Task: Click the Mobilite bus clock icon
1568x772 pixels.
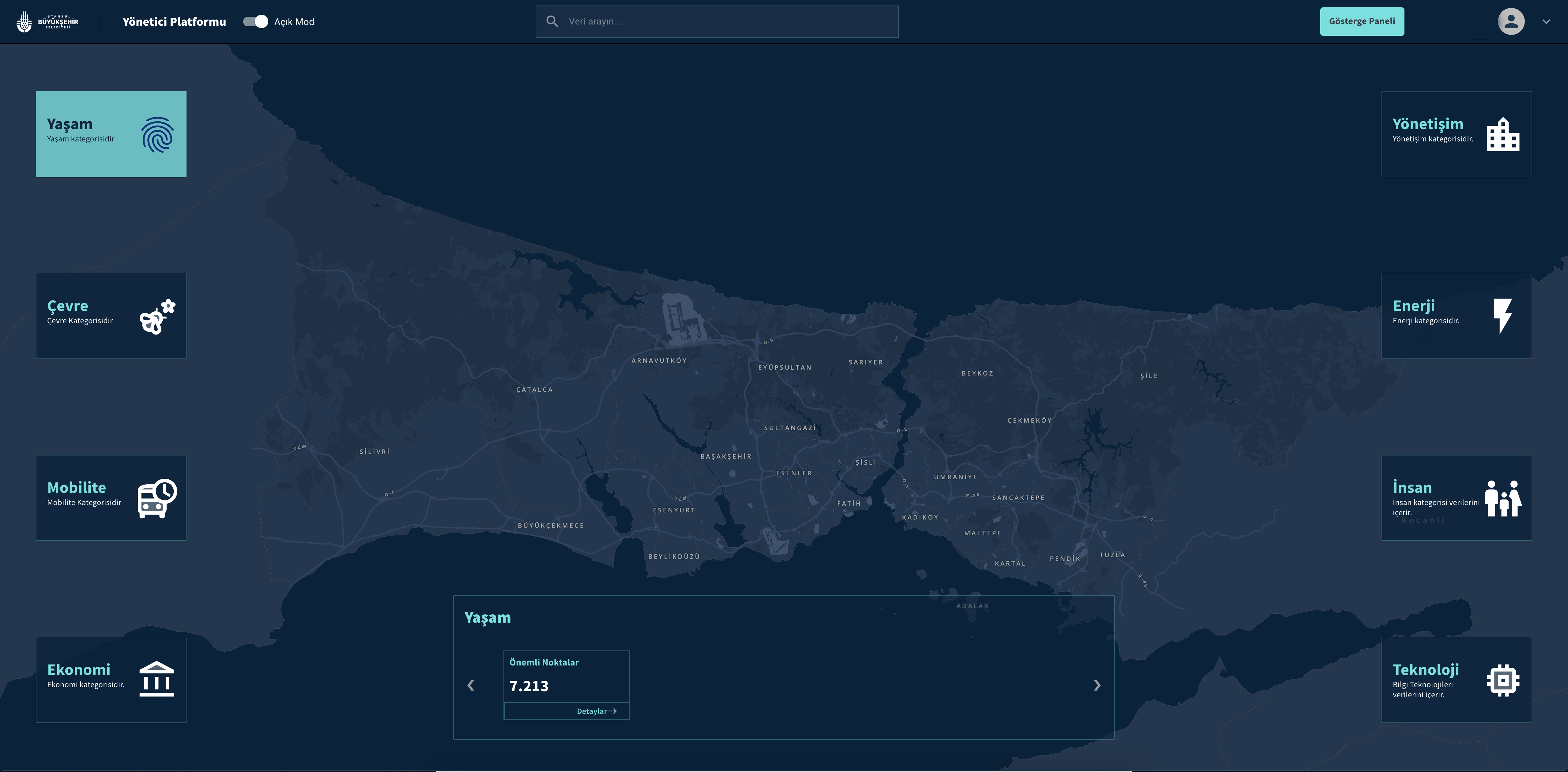Action: coord(158,499)
